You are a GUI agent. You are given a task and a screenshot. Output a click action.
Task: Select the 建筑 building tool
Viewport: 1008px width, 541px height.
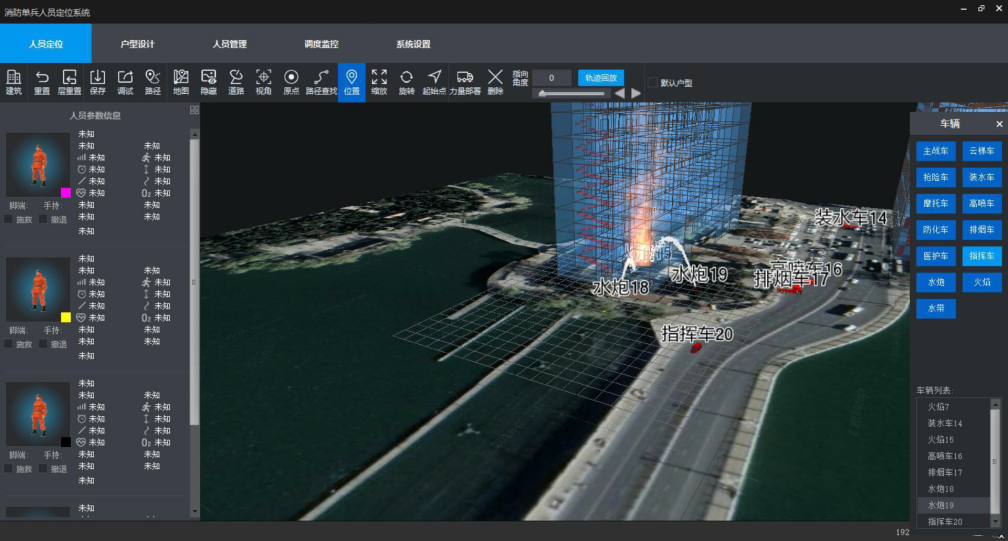point(14,82)
